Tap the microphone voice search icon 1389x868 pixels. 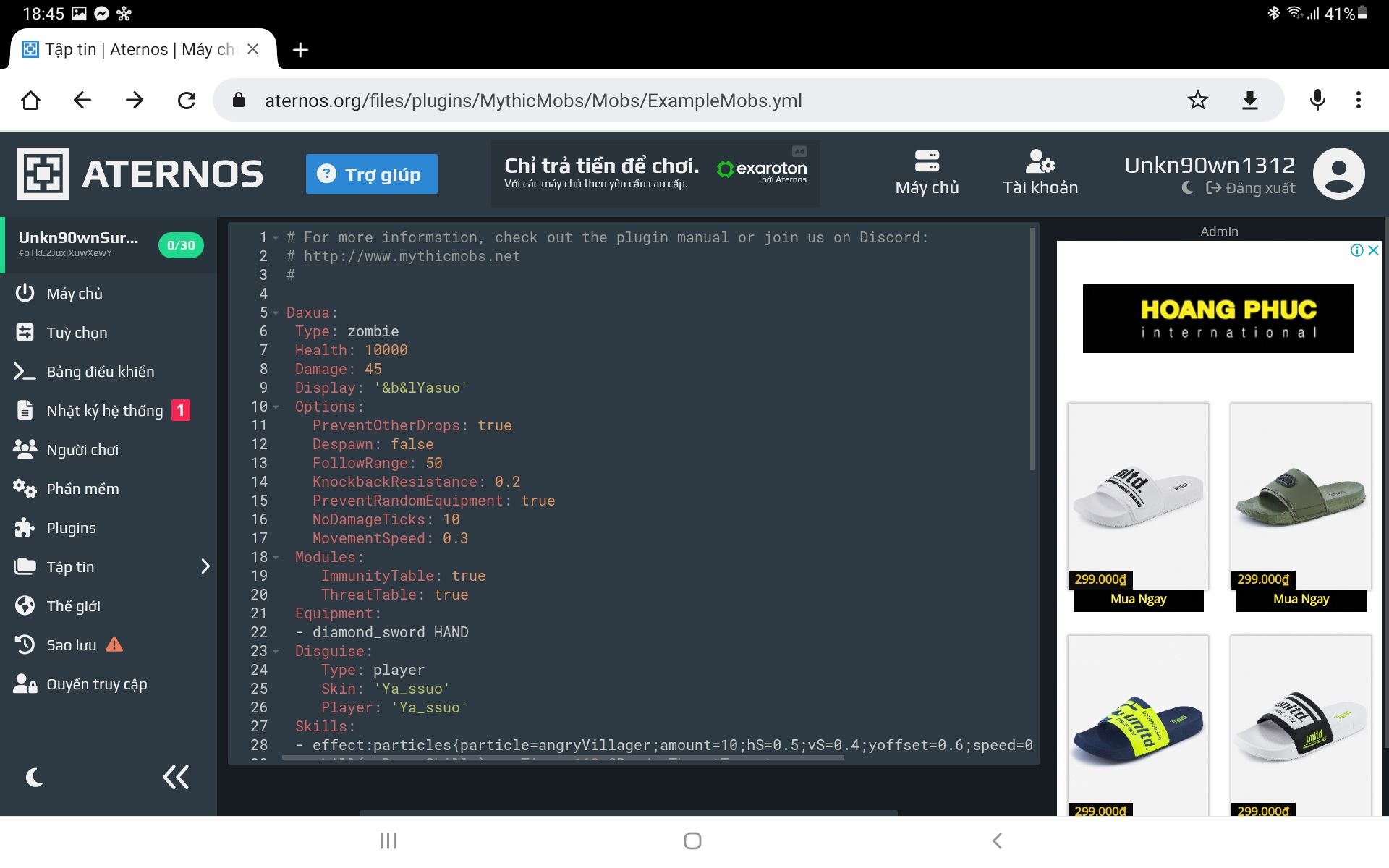tap(1317, 101)
